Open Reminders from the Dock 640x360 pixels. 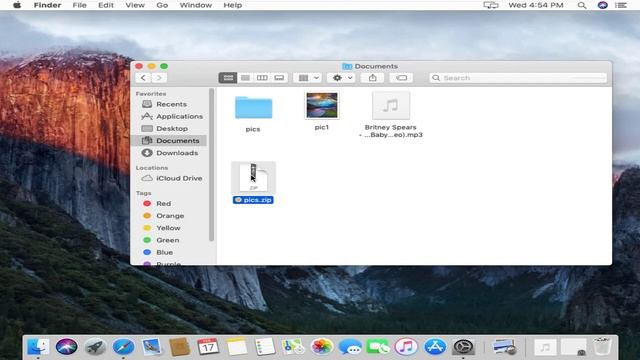click(x=265, y=347)
